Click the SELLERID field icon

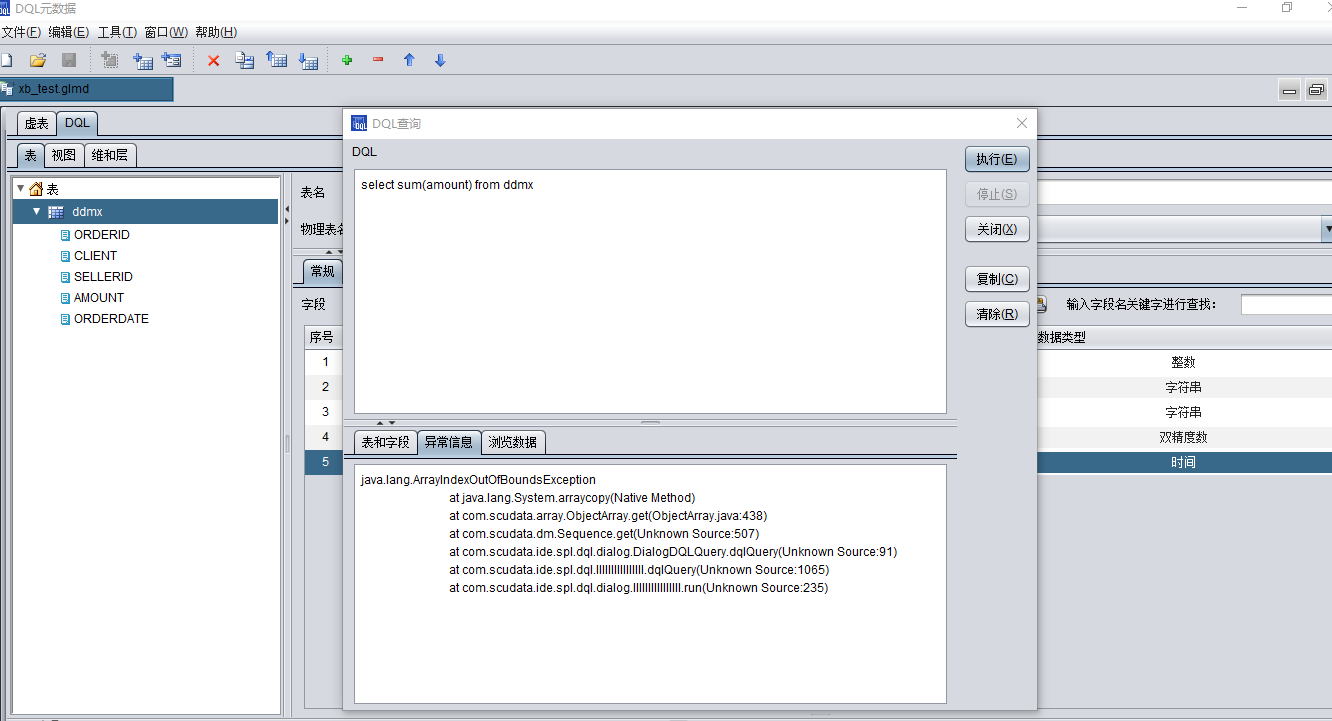coord(66,277)
